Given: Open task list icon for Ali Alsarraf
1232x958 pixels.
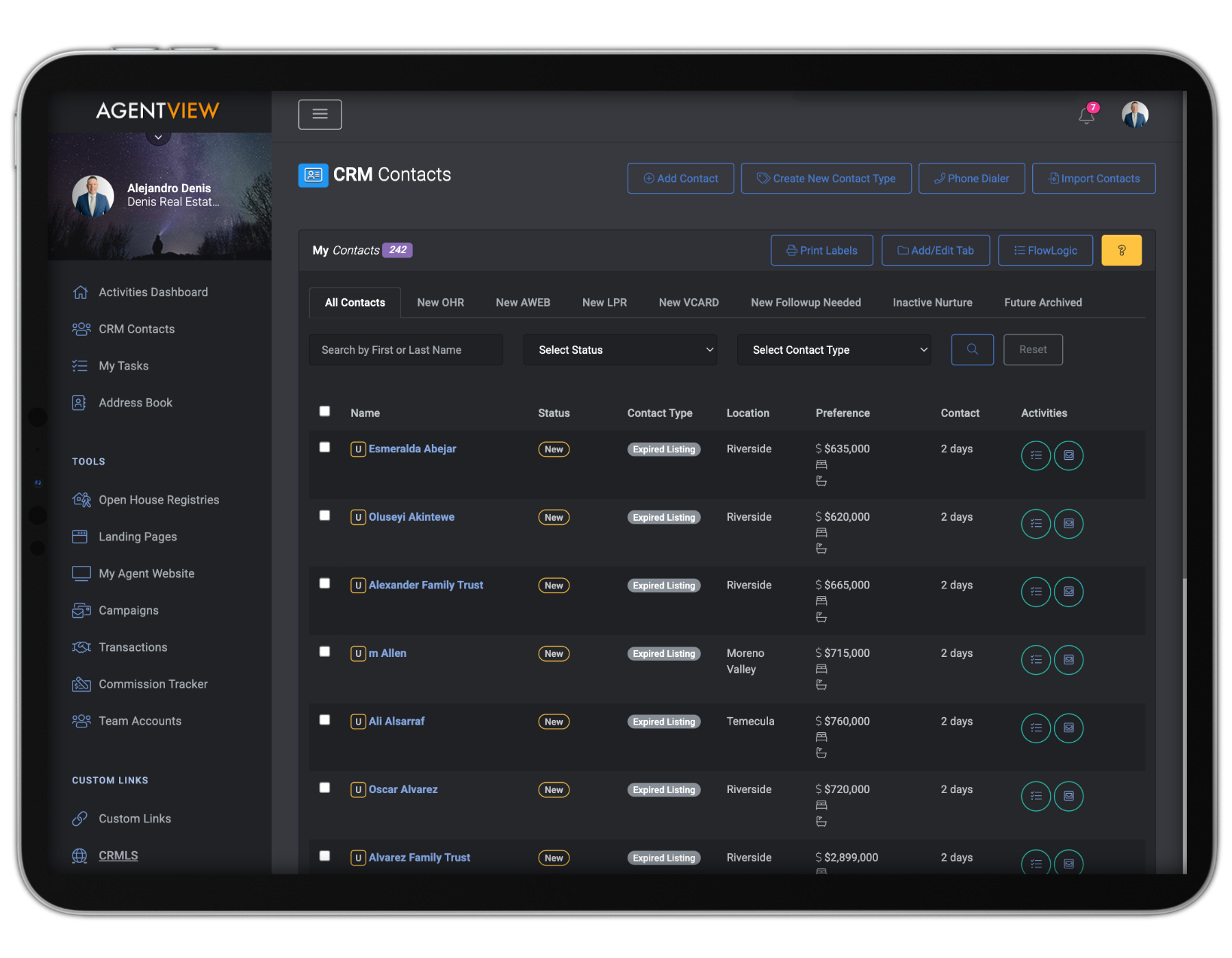Looking at the screenshot, I should [1036, 728].
